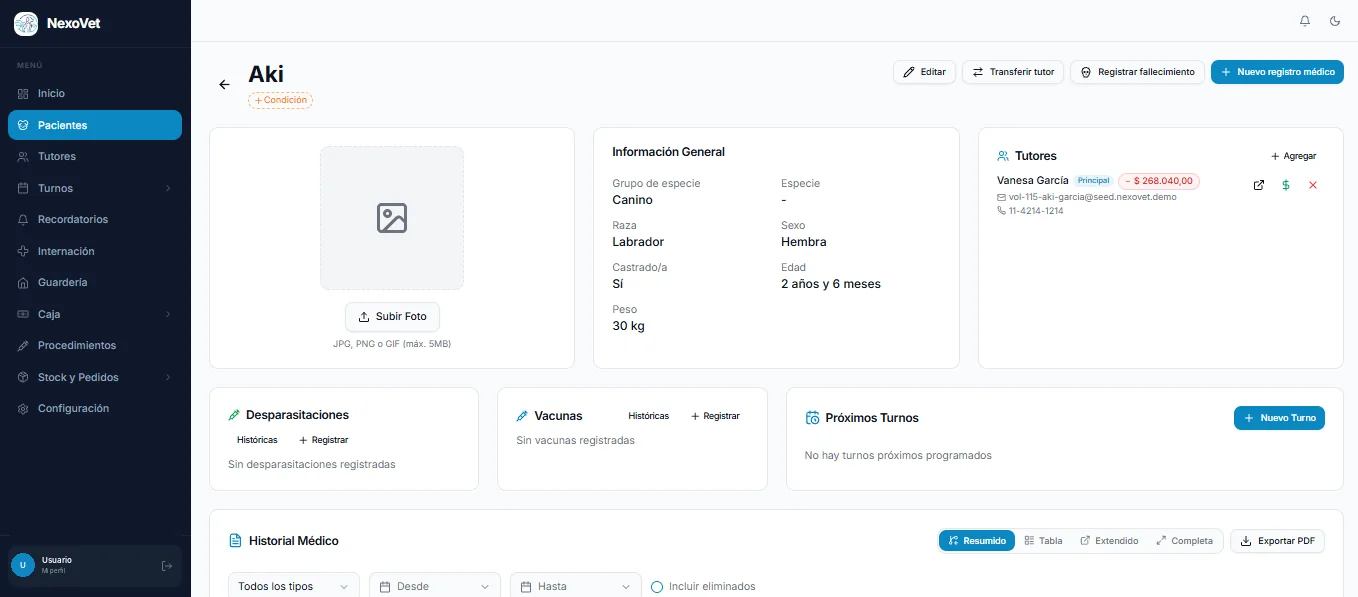1358x597 pixels.
Task: Click the Principal badge
Action: [1093, 181]
